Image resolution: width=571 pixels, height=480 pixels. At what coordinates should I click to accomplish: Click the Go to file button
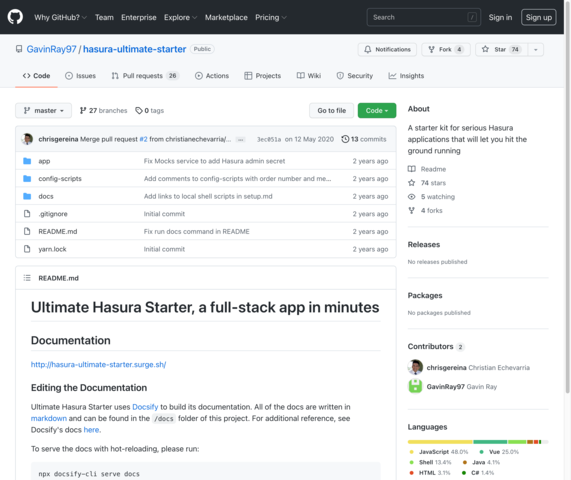331,110
